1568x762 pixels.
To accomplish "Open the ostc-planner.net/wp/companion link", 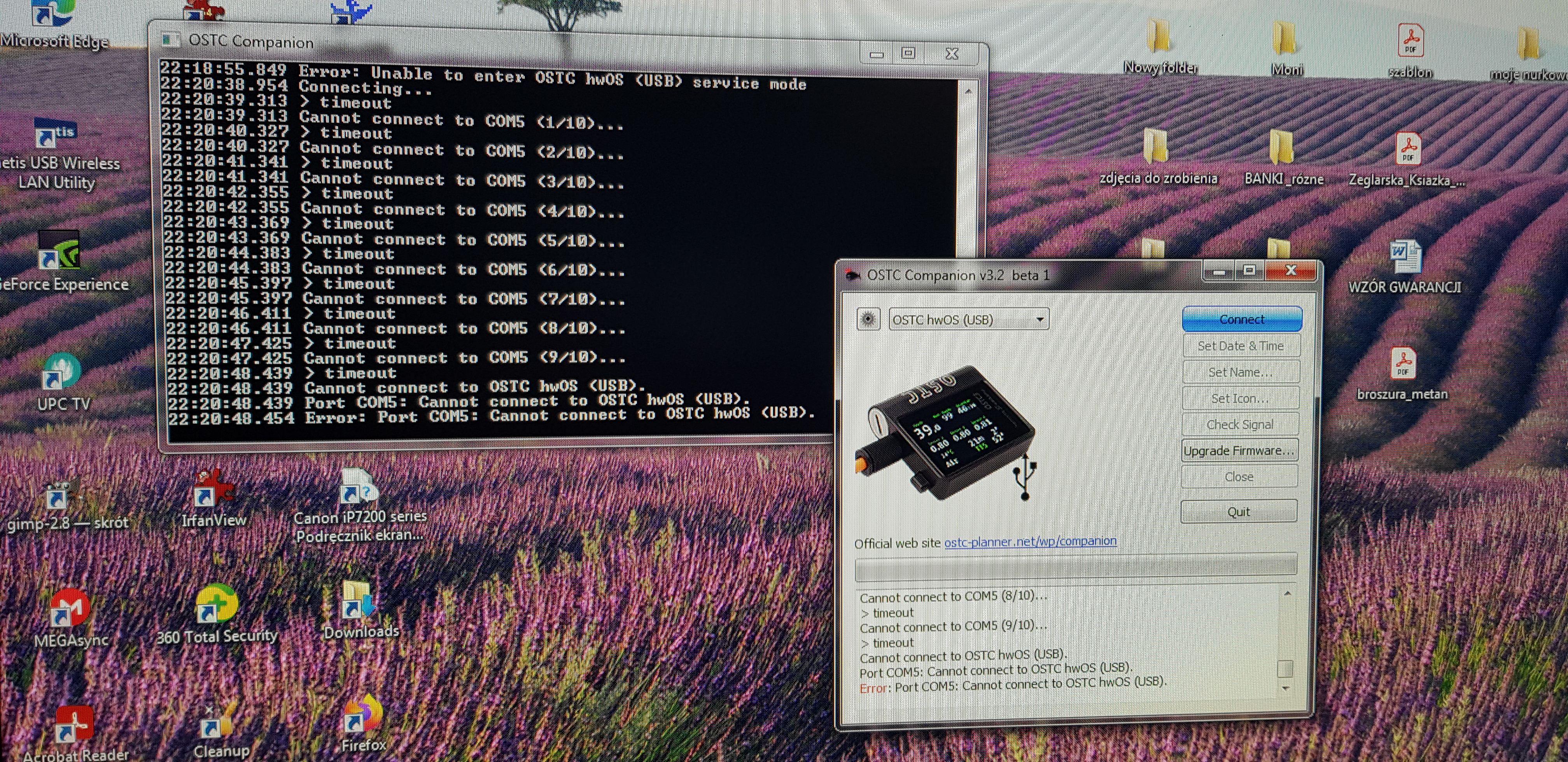I will 1030,541.
